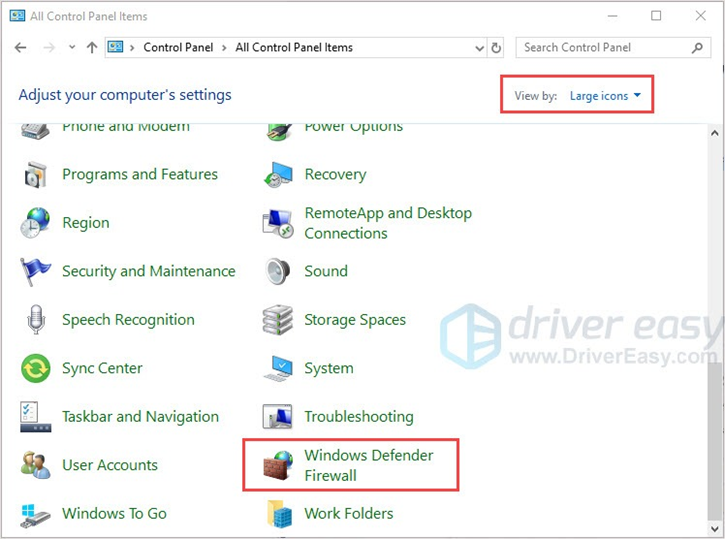Expand chevron after Control Panel breadcrumb
725x539 pixels.
pos(224,48)
